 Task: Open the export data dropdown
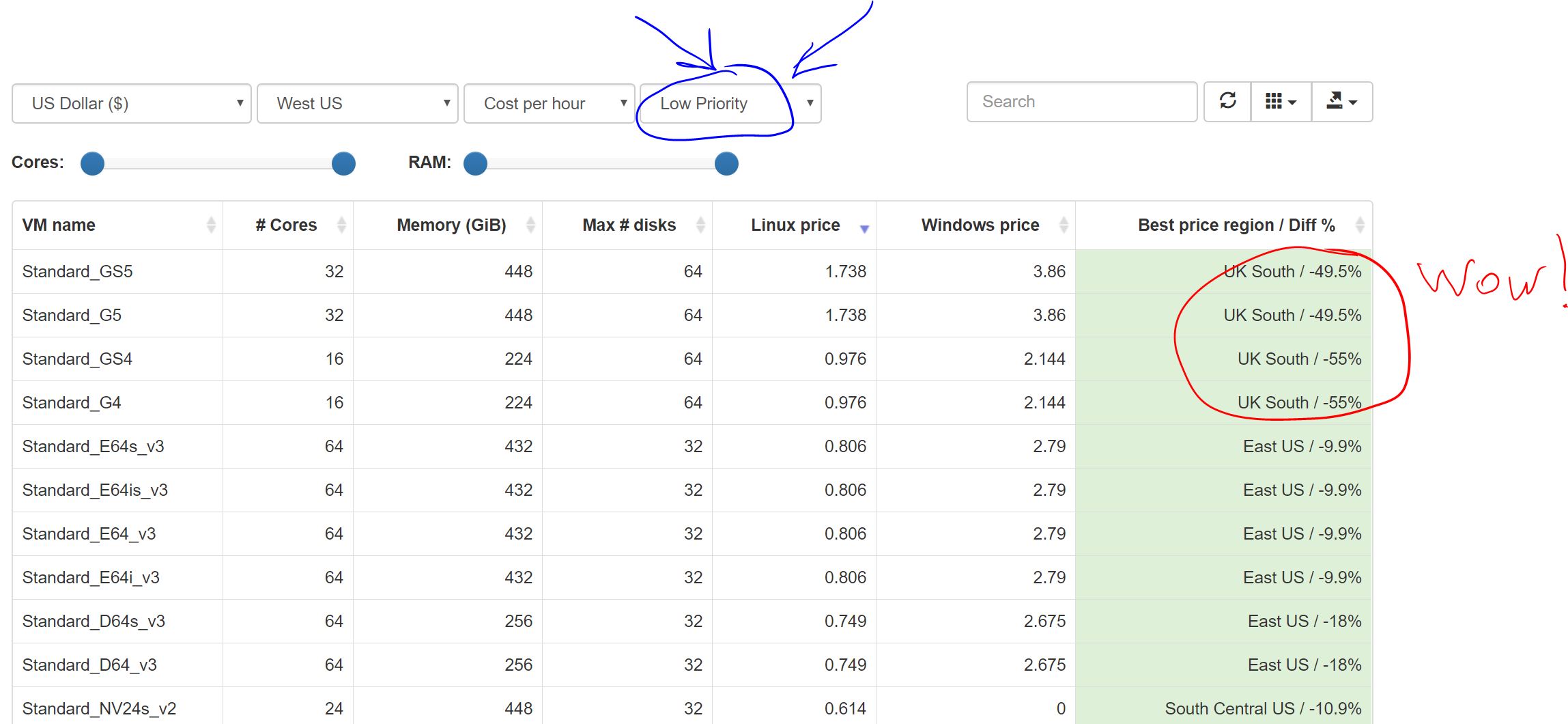pos(1341,102)
